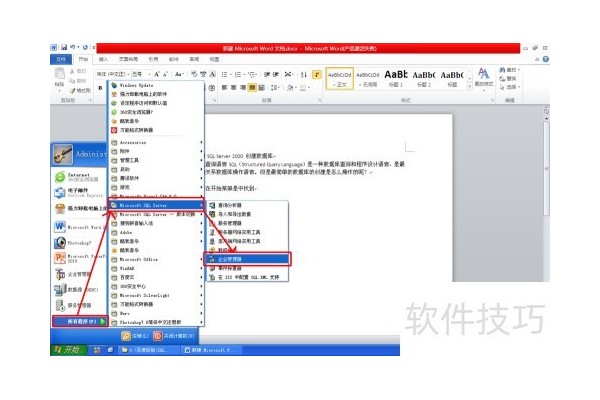Toggle Justify alignment button

(x=252, y=88)
